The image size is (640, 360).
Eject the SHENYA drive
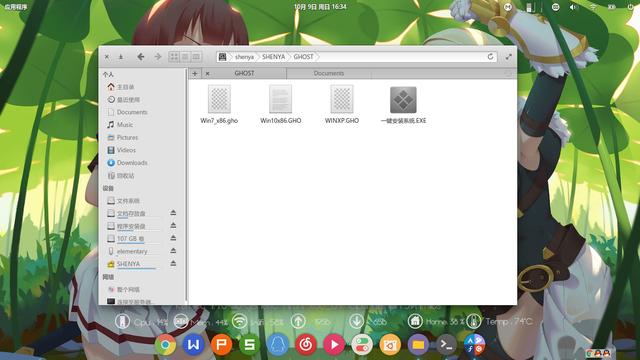tap(173, 263)
